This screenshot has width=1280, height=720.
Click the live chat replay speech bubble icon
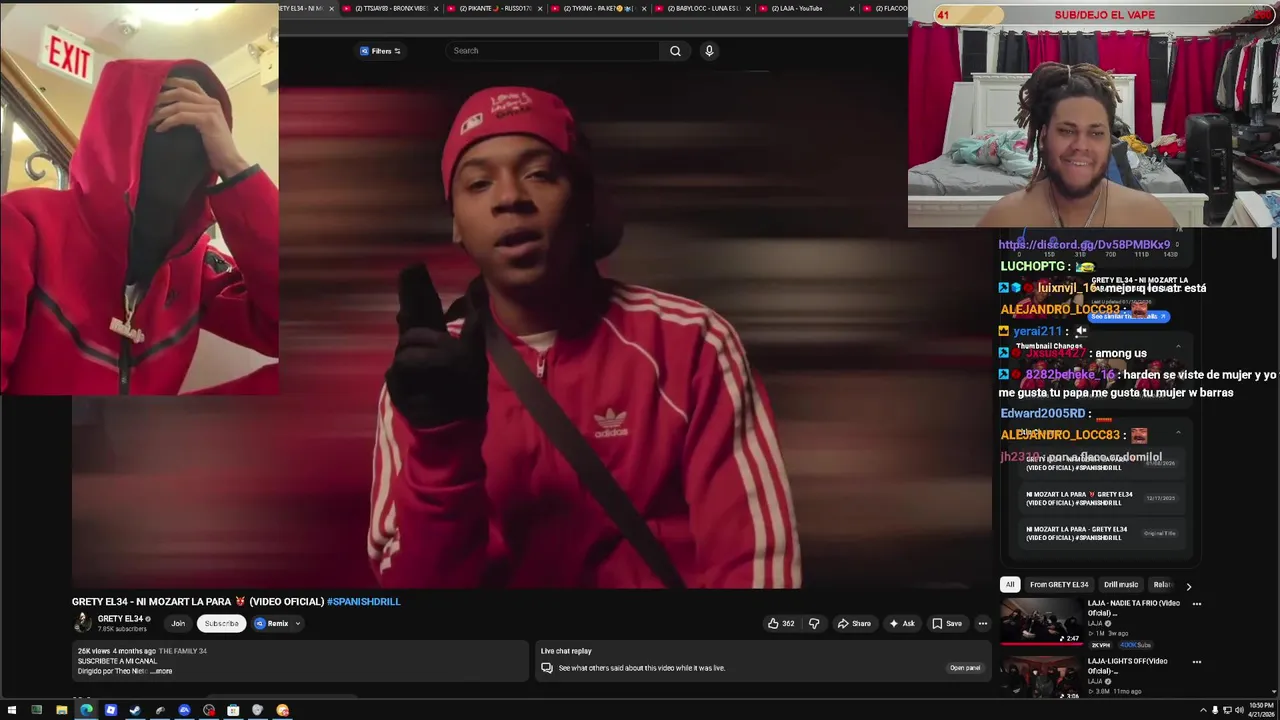(547, 667)
